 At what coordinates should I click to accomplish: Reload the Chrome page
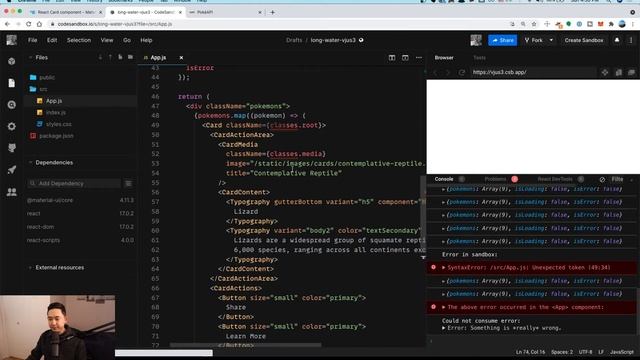pyautogui.click(x=29, y=24)
